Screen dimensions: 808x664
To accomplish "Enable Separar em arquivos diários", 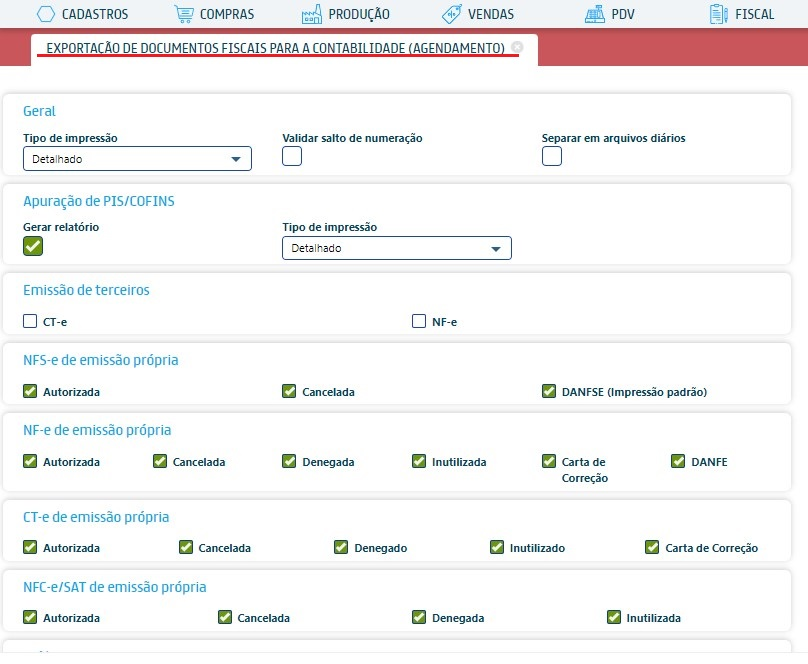I will (x=551, y=156).
